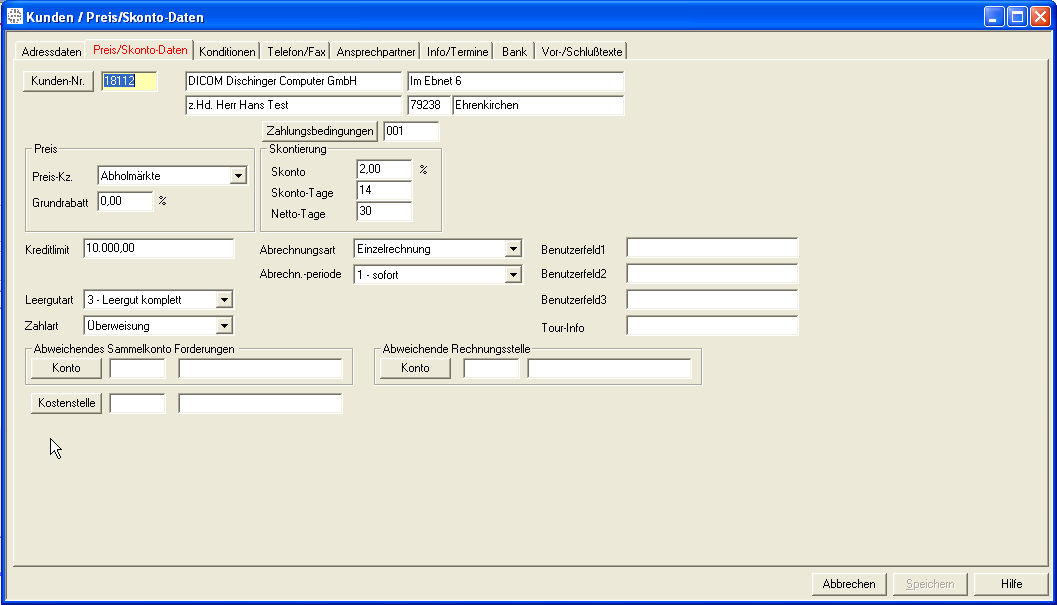The width and height of the screenshot is (1057, 605).
Task: Click Konto button under Abweichende Rechnungsstelle
Action: (415, 368)
